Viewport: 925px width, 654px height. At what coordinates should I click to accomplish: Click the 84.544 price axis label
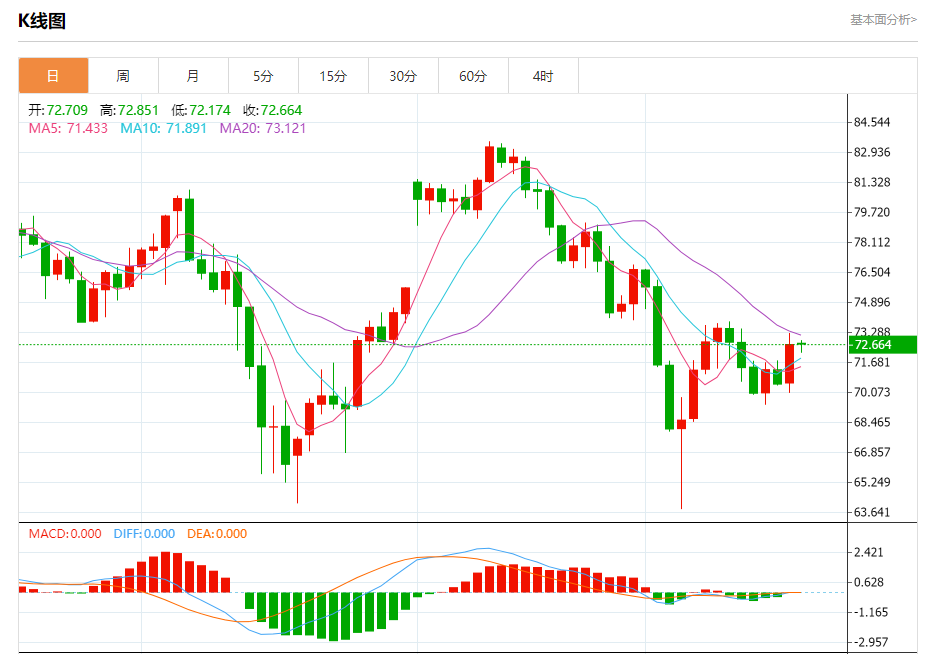pyautogui.click(x=872, y=122)
